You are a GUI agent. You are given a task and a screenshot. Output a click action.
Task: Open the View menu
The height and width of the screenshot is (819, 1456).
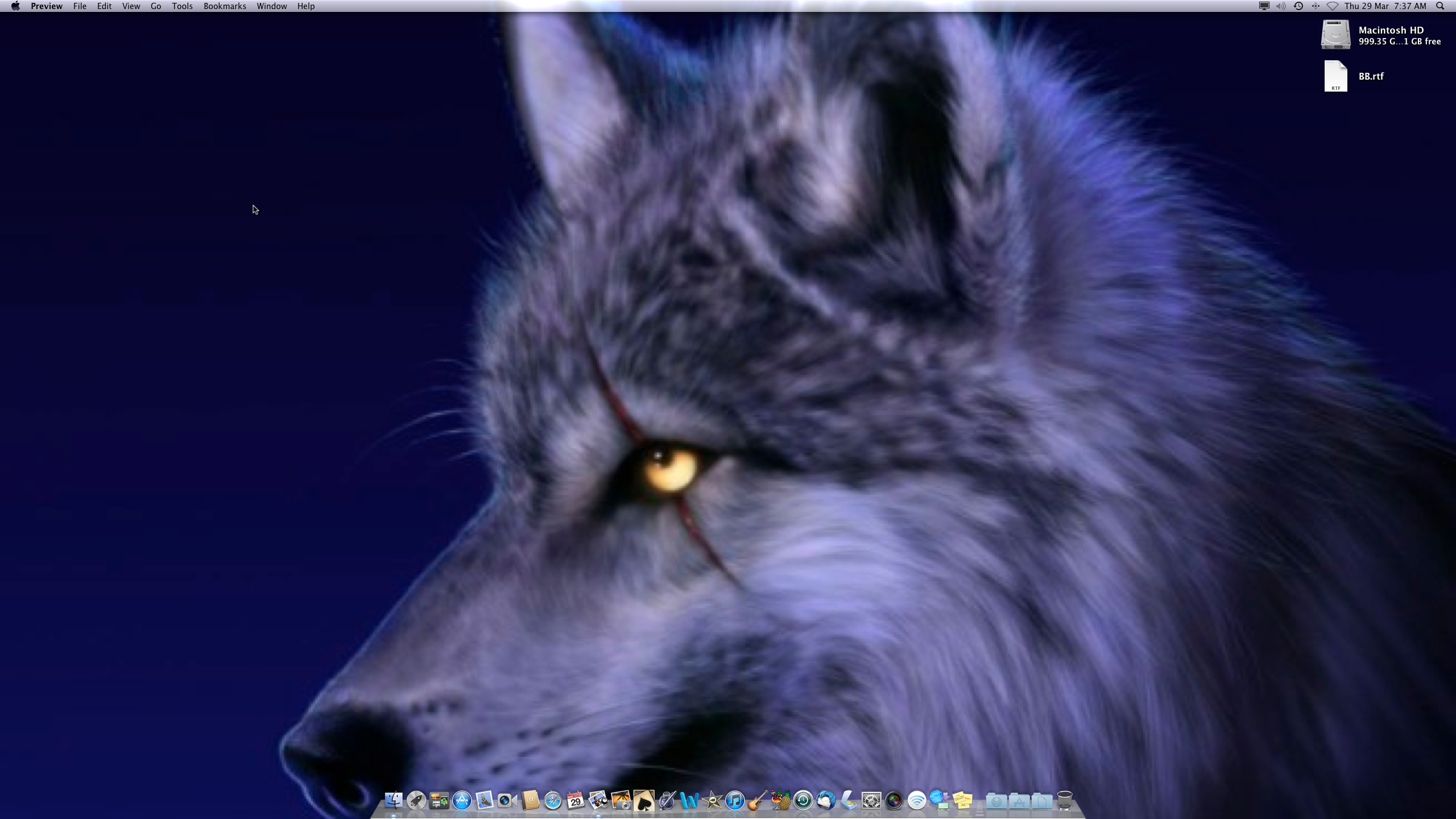[x=131, y=6]
